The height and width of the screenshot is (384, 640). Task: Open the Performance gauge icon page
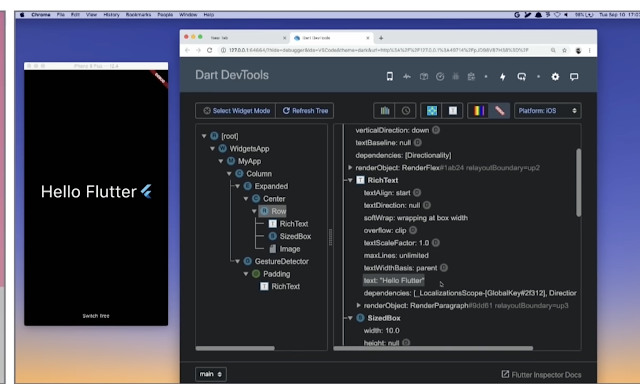(440, 76)
